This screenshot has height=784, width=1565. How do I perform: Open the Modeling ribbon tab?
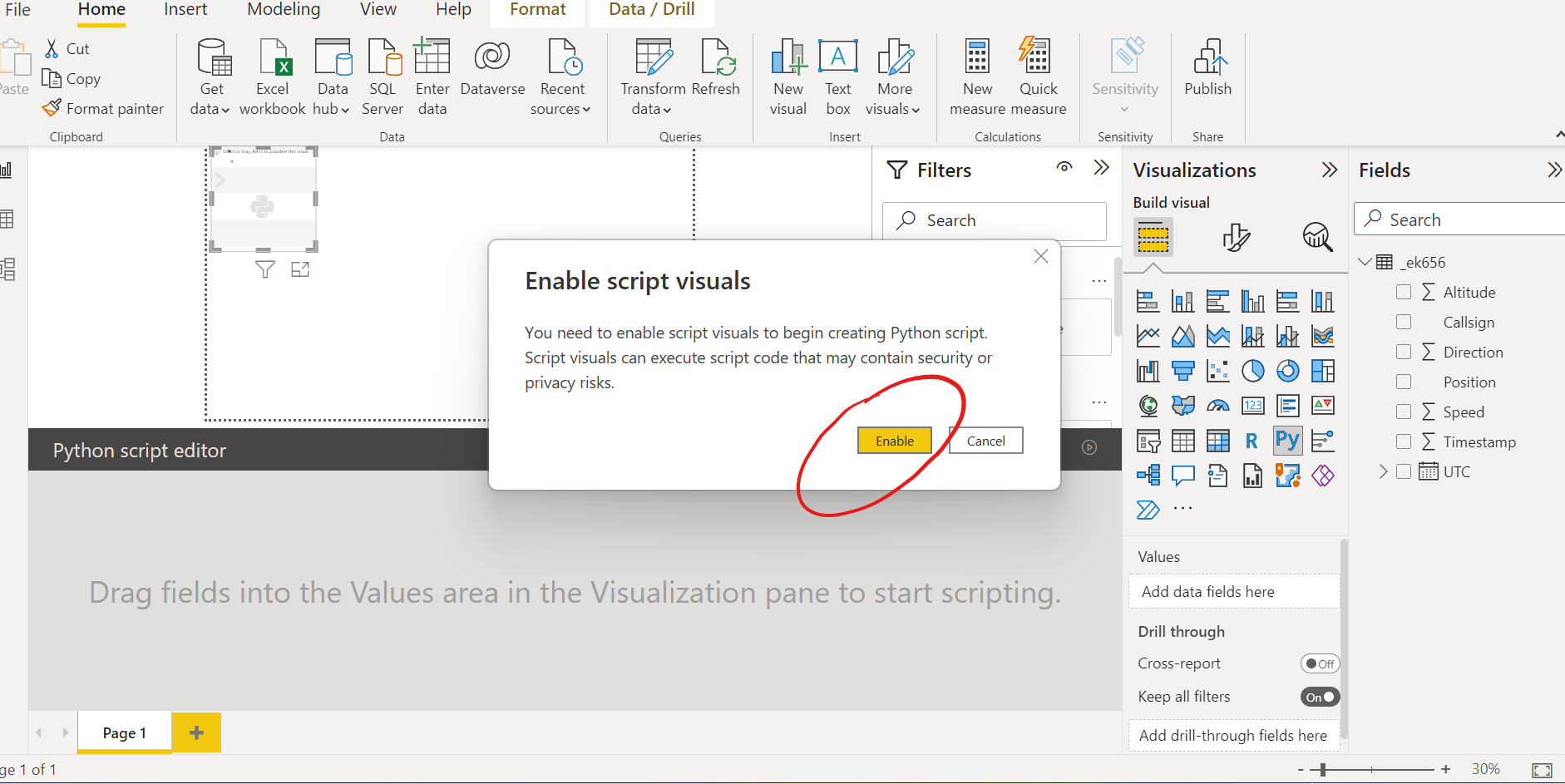coord(284,10)
